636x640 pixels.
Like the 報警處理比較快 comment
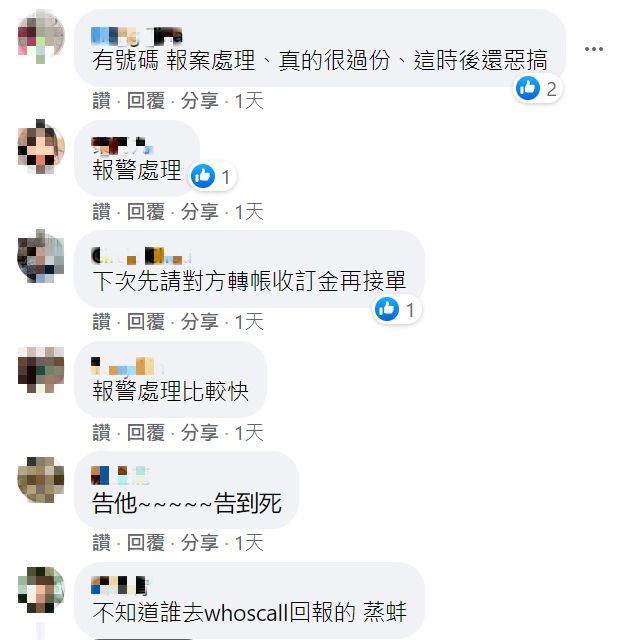point(101,432)
